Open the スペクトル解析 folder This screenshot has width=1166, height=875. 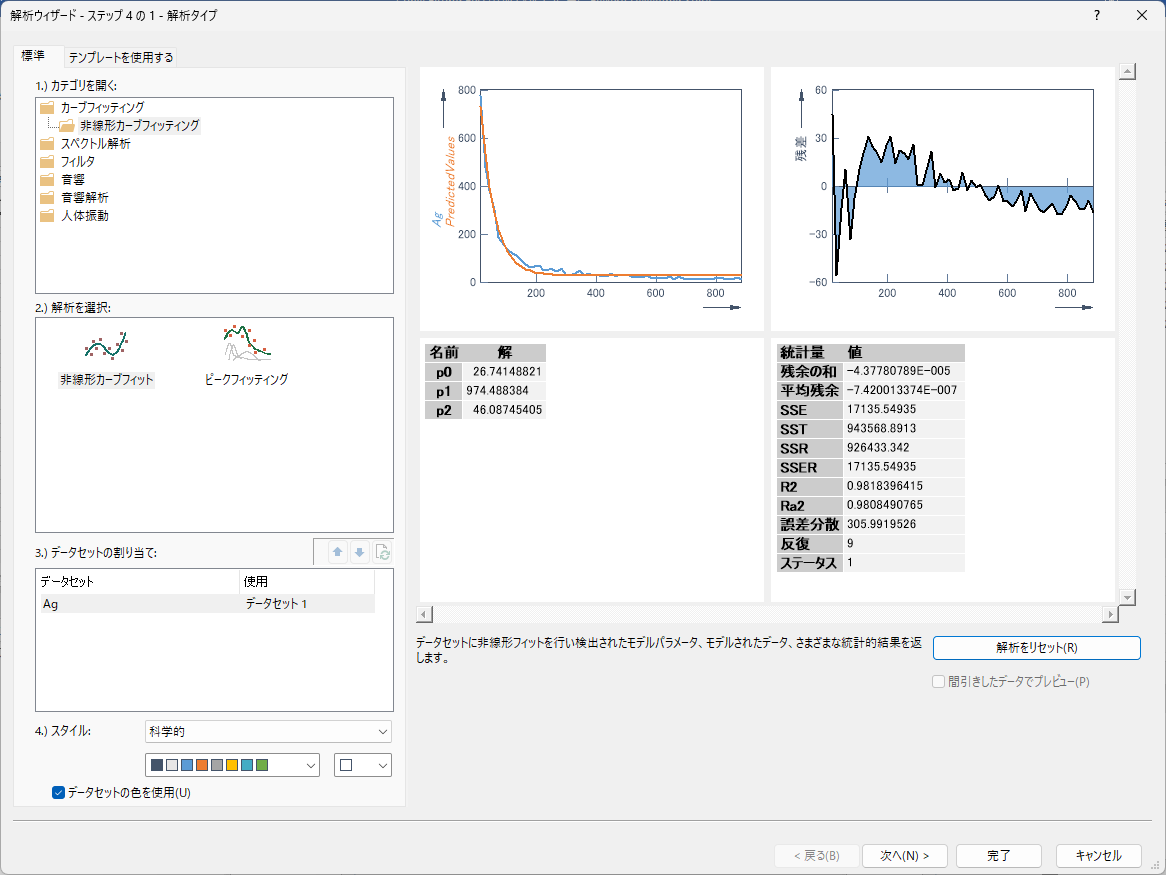coord(95,143)
